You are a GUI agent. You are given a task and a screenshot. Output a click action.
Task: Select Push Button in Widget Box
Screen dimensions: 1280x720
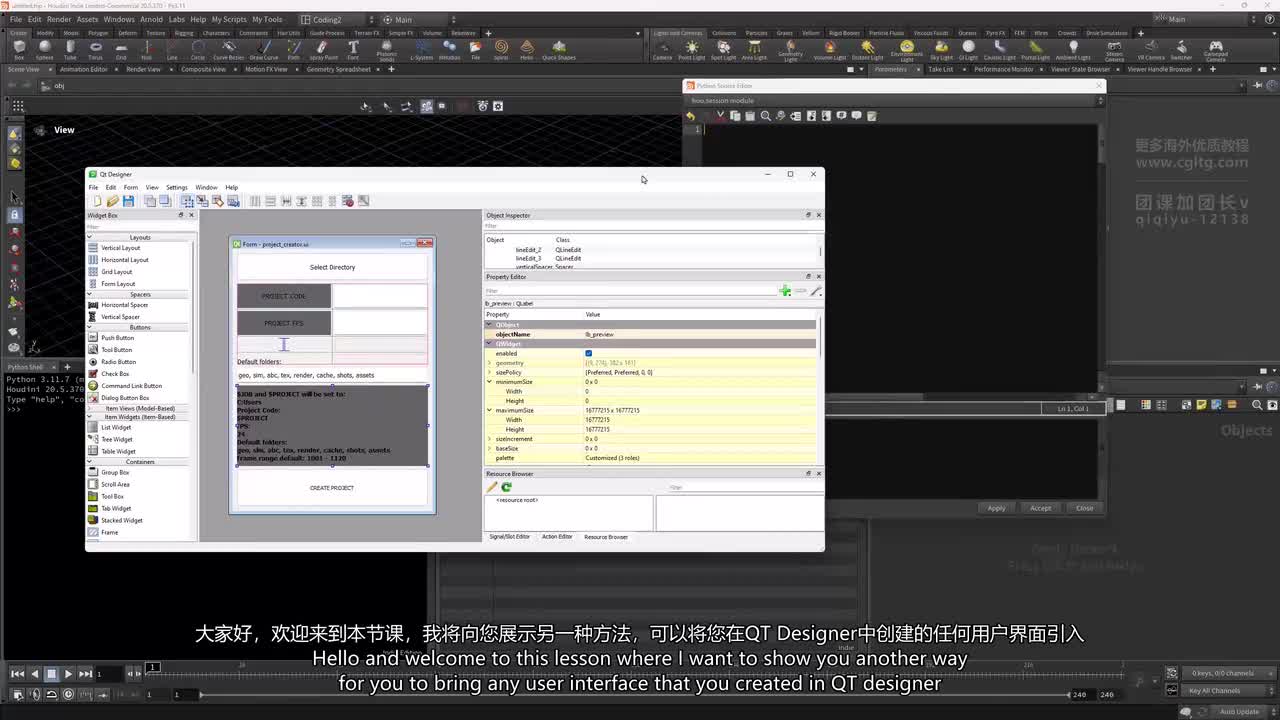pyautogui.click(x=117, y=338)
